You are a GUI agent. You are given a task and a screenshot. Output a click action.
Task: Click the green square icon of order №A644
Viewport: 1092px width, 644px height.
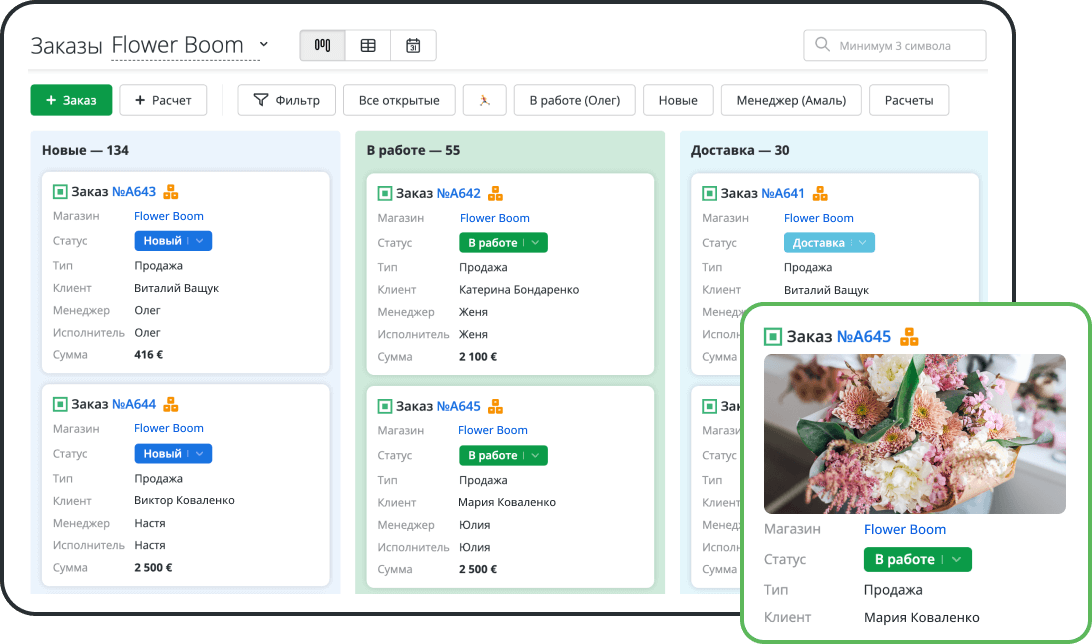[x=60, y=404]
